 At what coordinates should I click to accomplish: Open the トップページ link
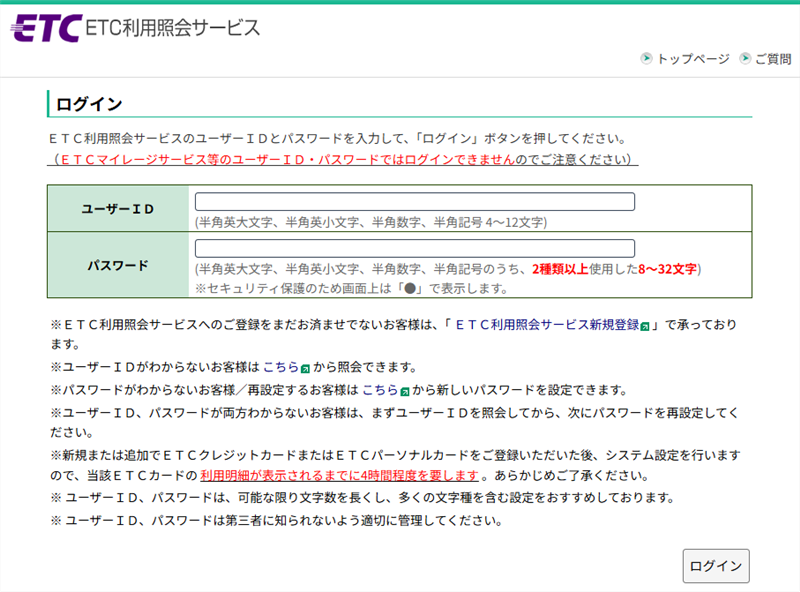click(x=692, y=59)
